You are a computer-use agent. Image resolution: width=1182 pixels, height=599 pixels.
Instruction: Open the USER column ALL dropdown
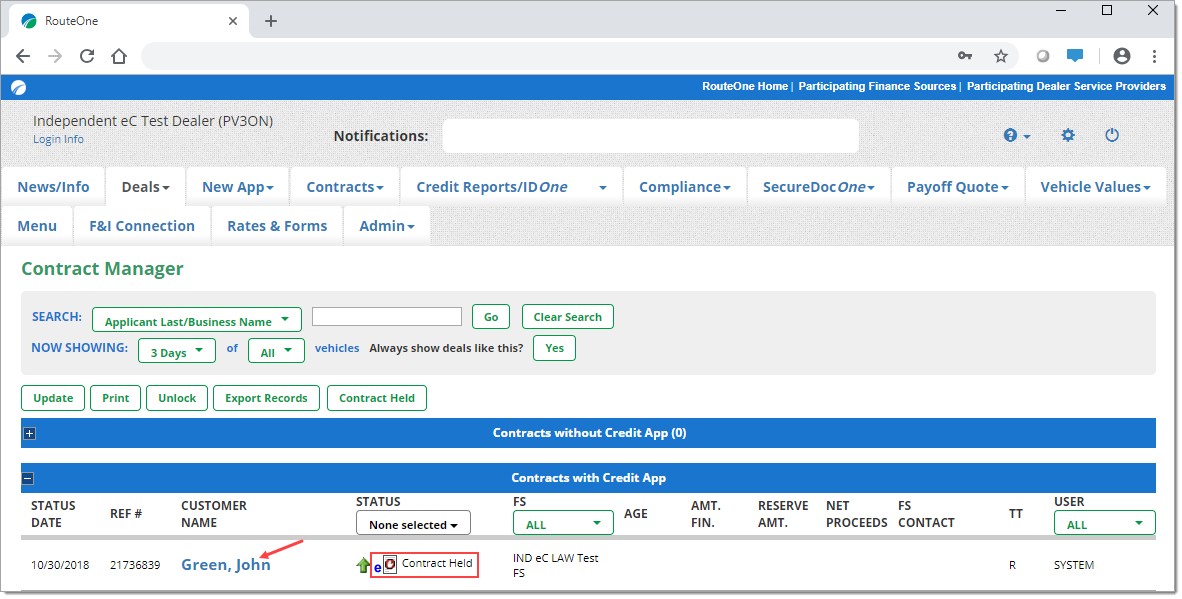pyautogui.click(x=1104, y=523)
